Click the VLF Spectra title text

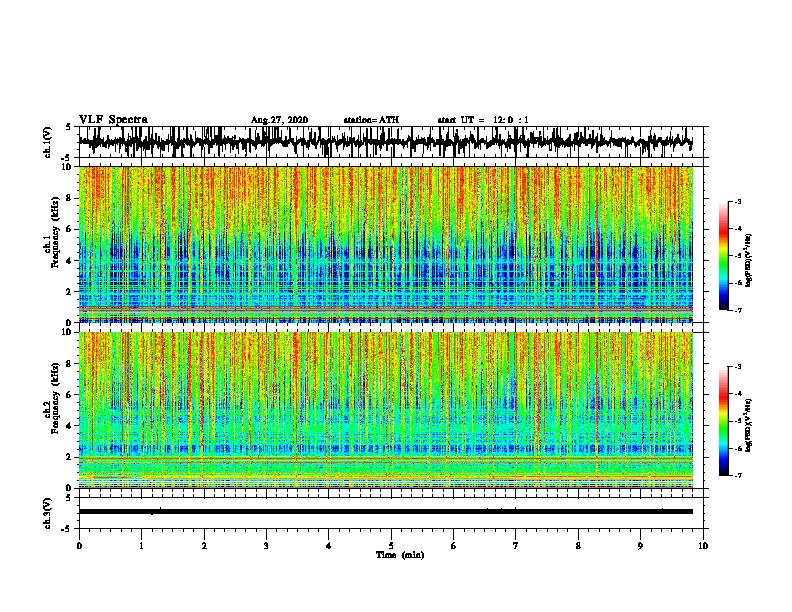[x=113, y=120]
